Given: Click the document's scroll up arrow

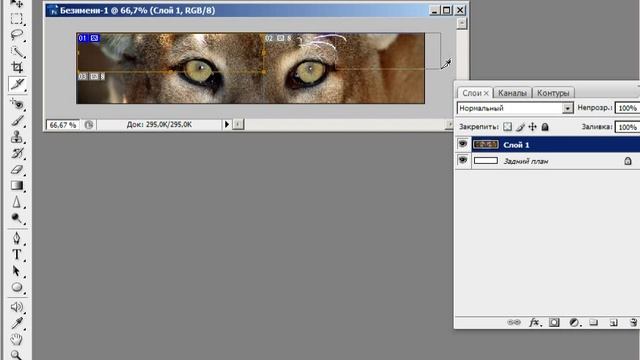Looking at the screenshot, I should click(x=462, y=24).
